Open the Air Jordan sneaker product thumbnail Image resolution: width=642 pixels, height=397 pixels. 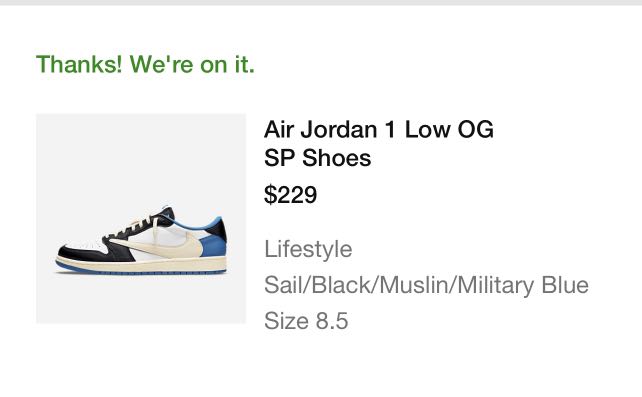pos(141,219)
